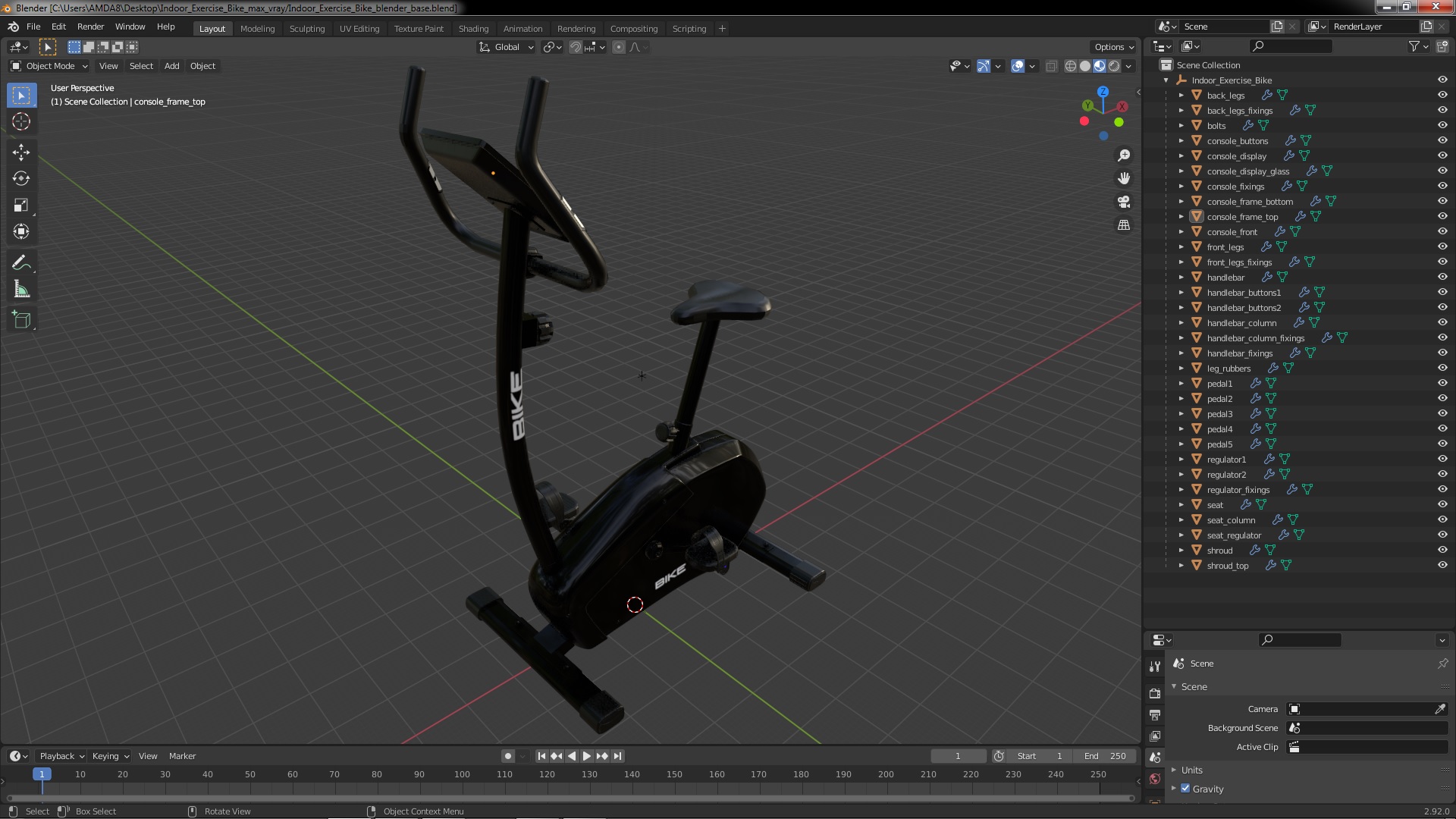Hide shroud_top in the outliner
Viewport: 1456px width, 819px height.
coord(1442,566)
